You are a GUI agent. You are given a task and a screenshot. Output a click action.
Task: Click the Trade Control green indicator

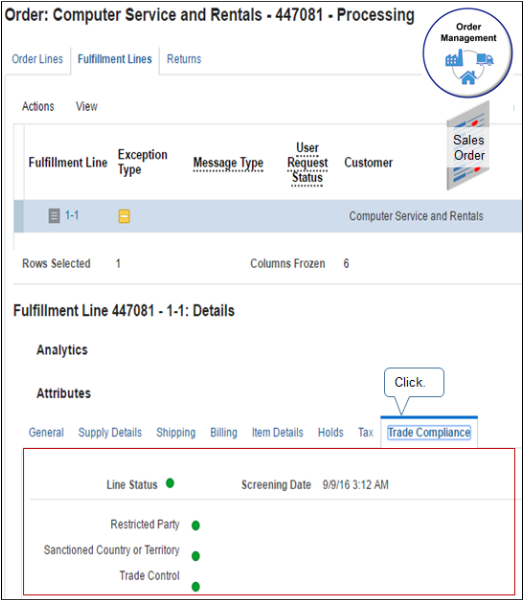click(x=195, y=586)
